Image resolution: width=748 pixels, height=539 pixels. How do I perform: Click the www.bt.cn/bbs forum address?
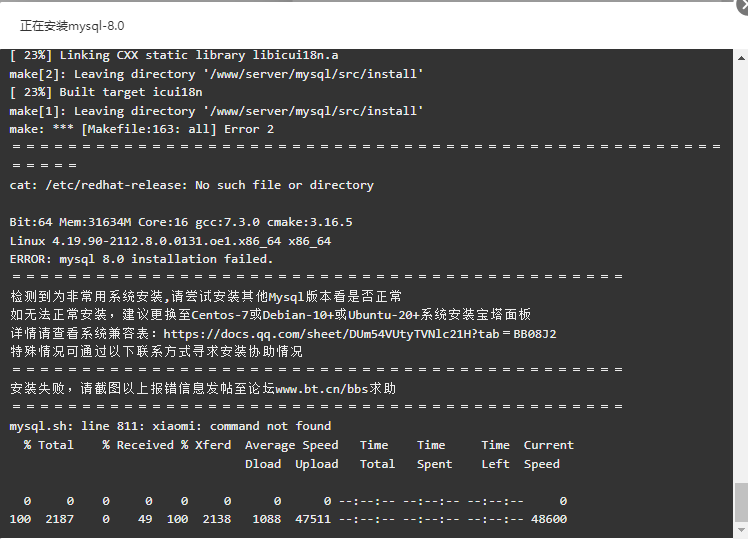pos(322,389)
